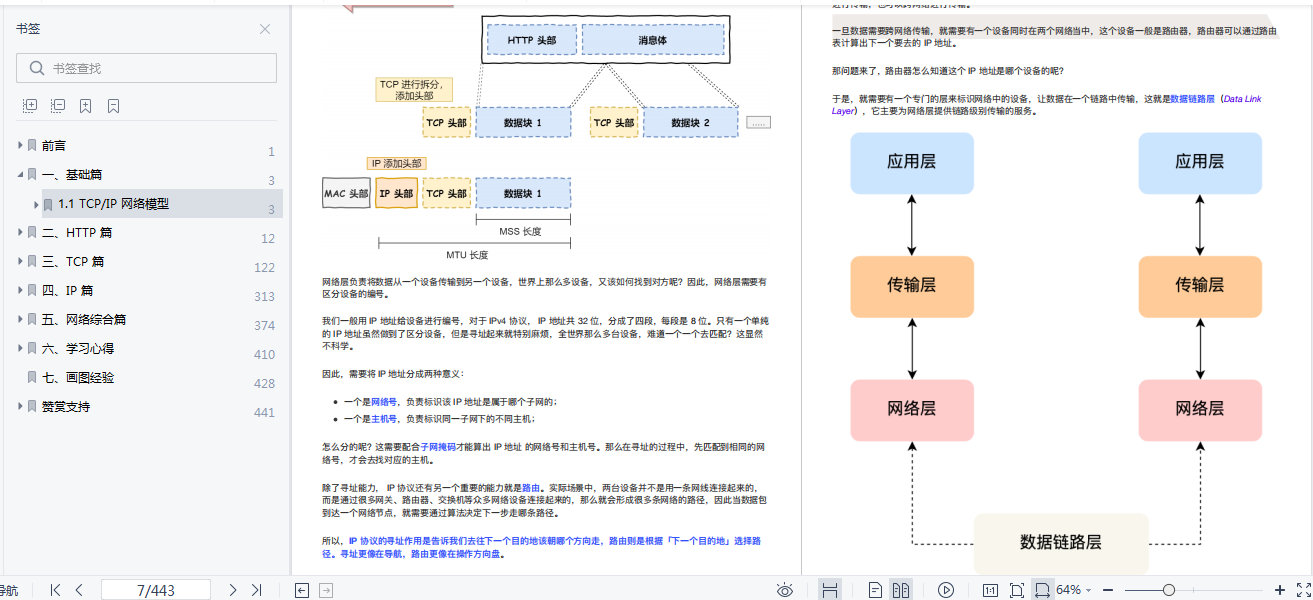The height and width of the screenshot is (600, 1313).
Task: Click the 子网掩码 link in paragraph
Action: point(438,447)
